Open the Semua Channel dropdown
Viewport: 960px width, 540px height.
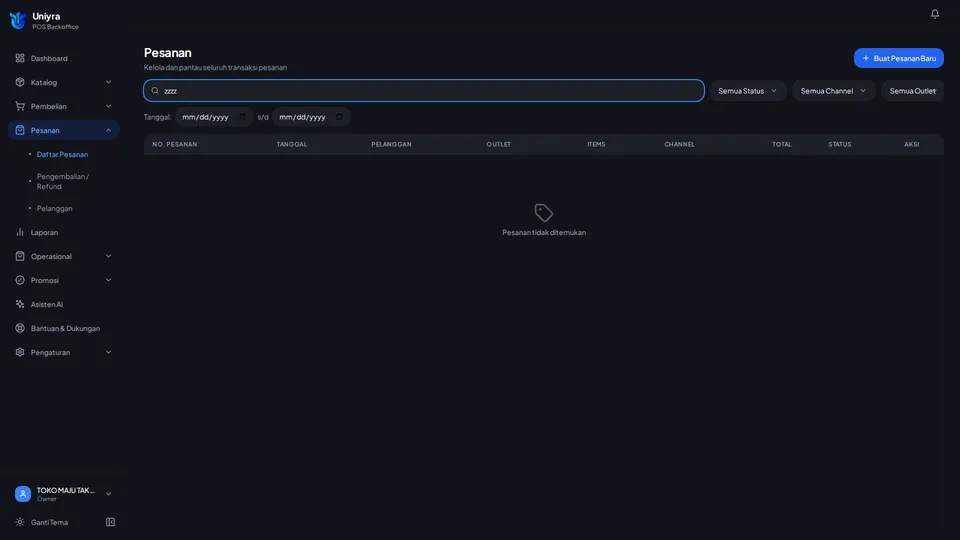click(x=833, y=91)
